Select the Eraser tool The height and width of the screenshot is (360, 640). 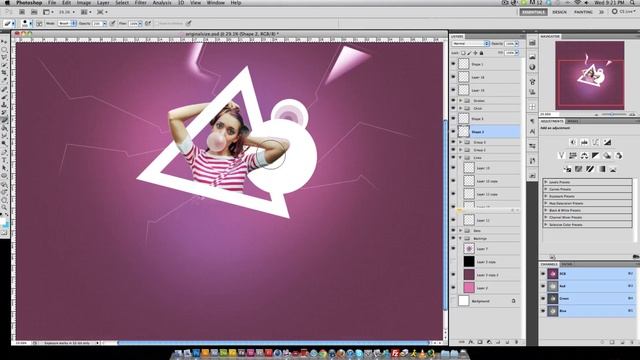pos(4,120)
